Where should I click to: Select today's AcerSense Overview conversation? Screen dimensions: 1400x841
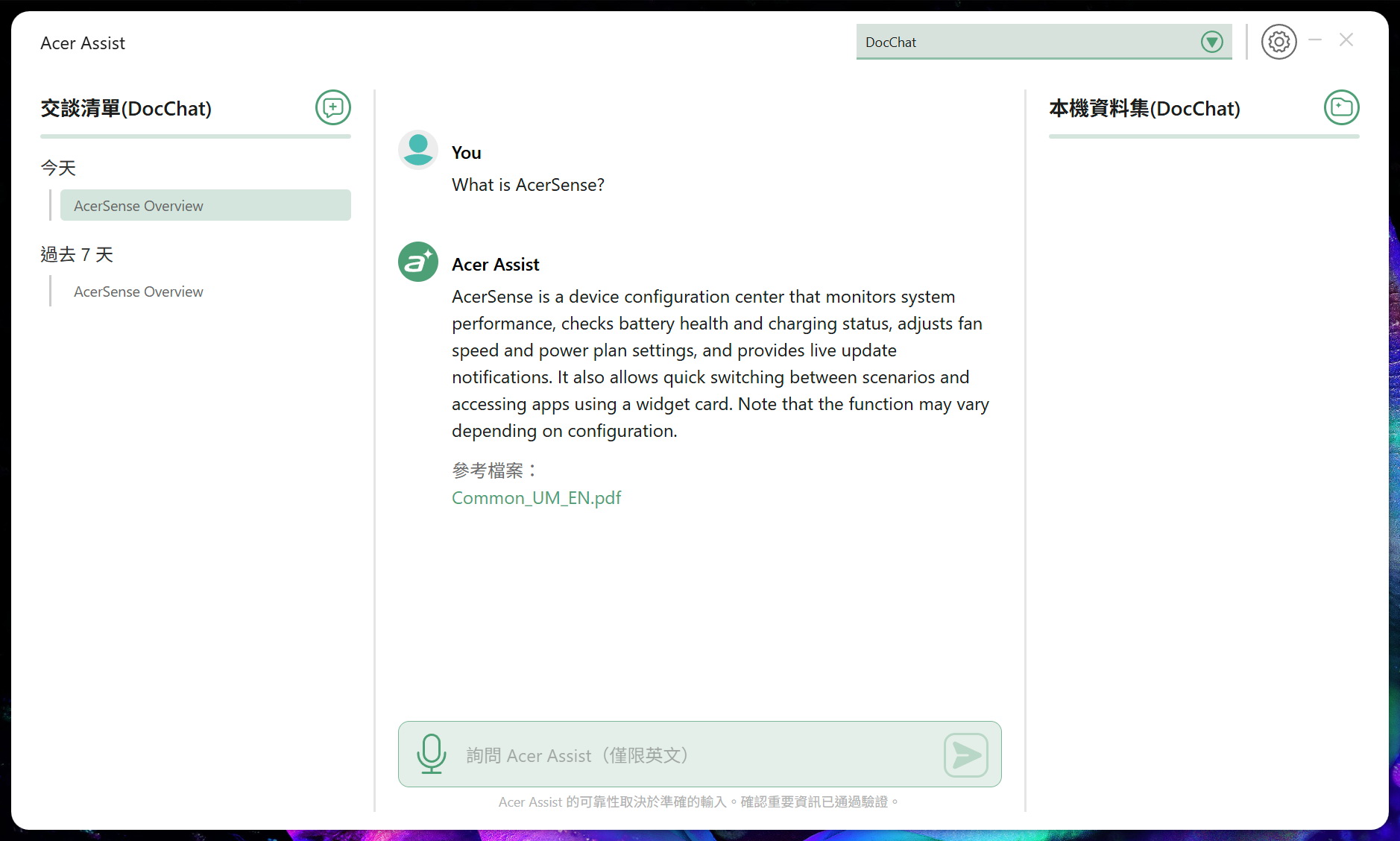pyautogui.click(x=206, y=206)
